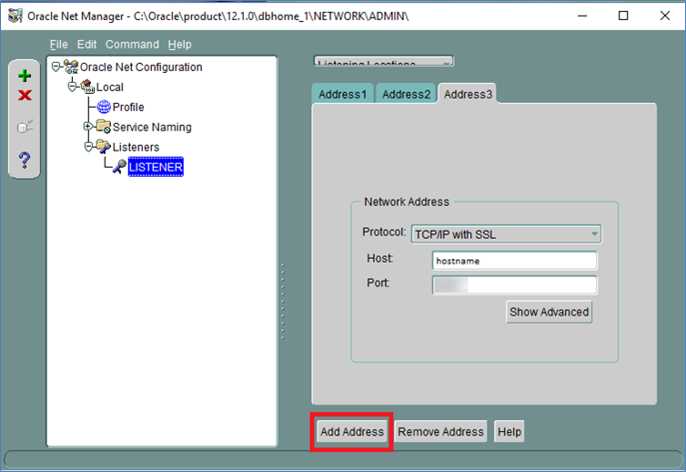
Task: Maximize the Oracle Net Manager window
Action: (623, 16)
